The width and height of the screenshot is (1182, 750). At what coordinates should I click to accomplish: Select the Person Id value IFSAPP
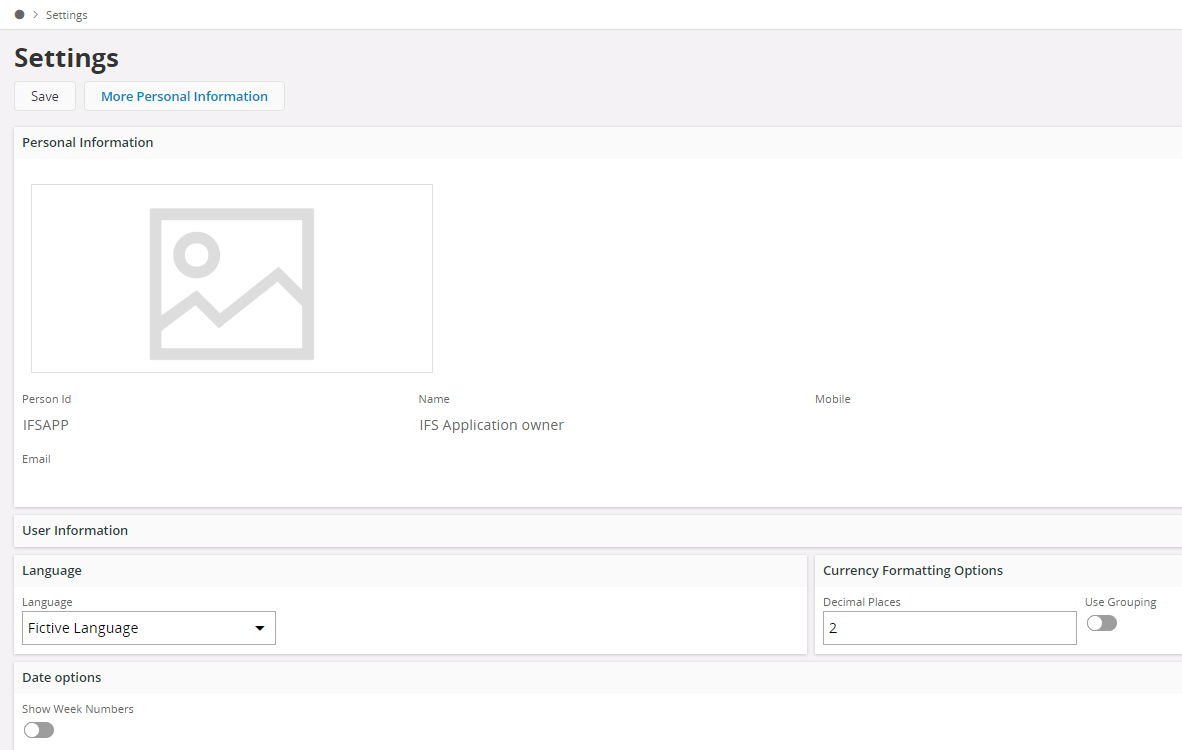46,425
